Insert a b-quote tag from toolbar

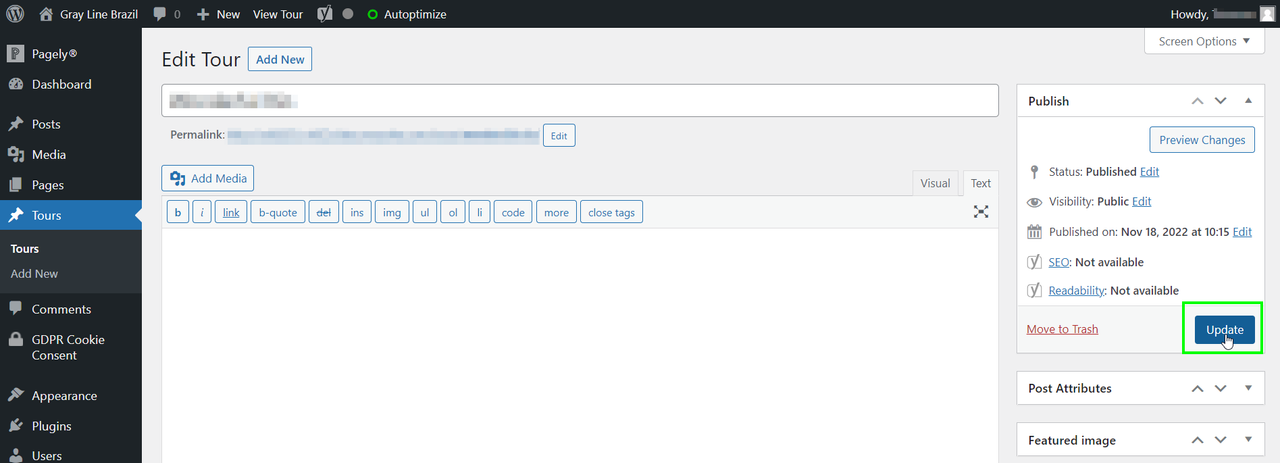pyautogui.click(x=278, y=212)
